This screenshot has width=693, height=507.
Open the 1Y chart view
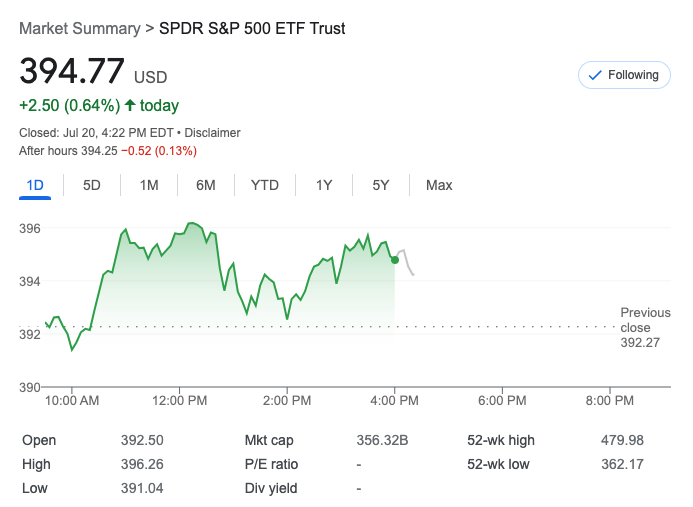tap(324, 185)
